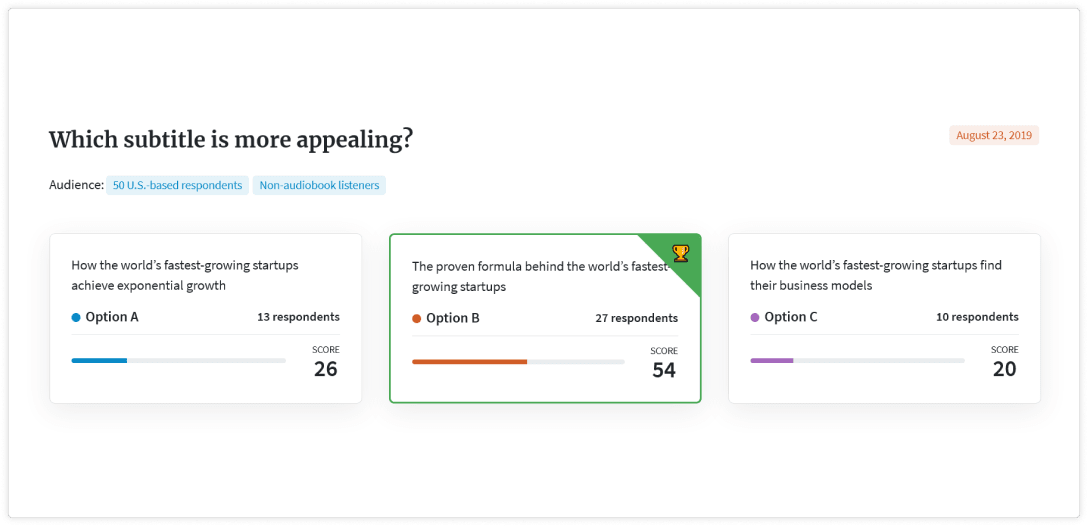Click the trophy winner icon

point(680,253)
